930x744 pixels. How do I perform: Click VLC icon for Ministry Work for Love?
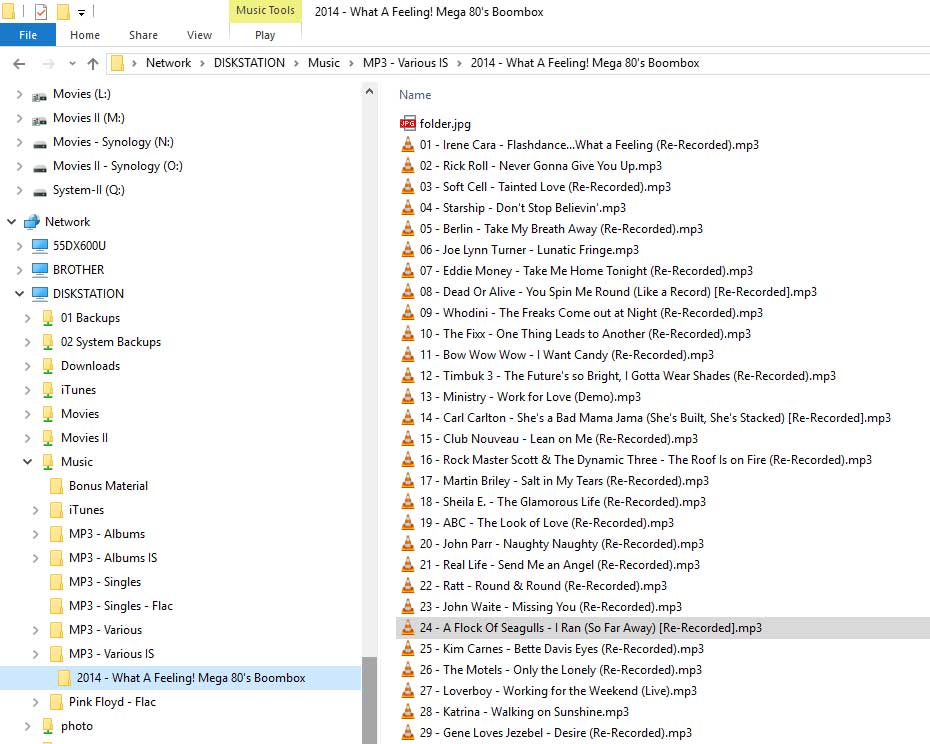[x=407, y=396]
